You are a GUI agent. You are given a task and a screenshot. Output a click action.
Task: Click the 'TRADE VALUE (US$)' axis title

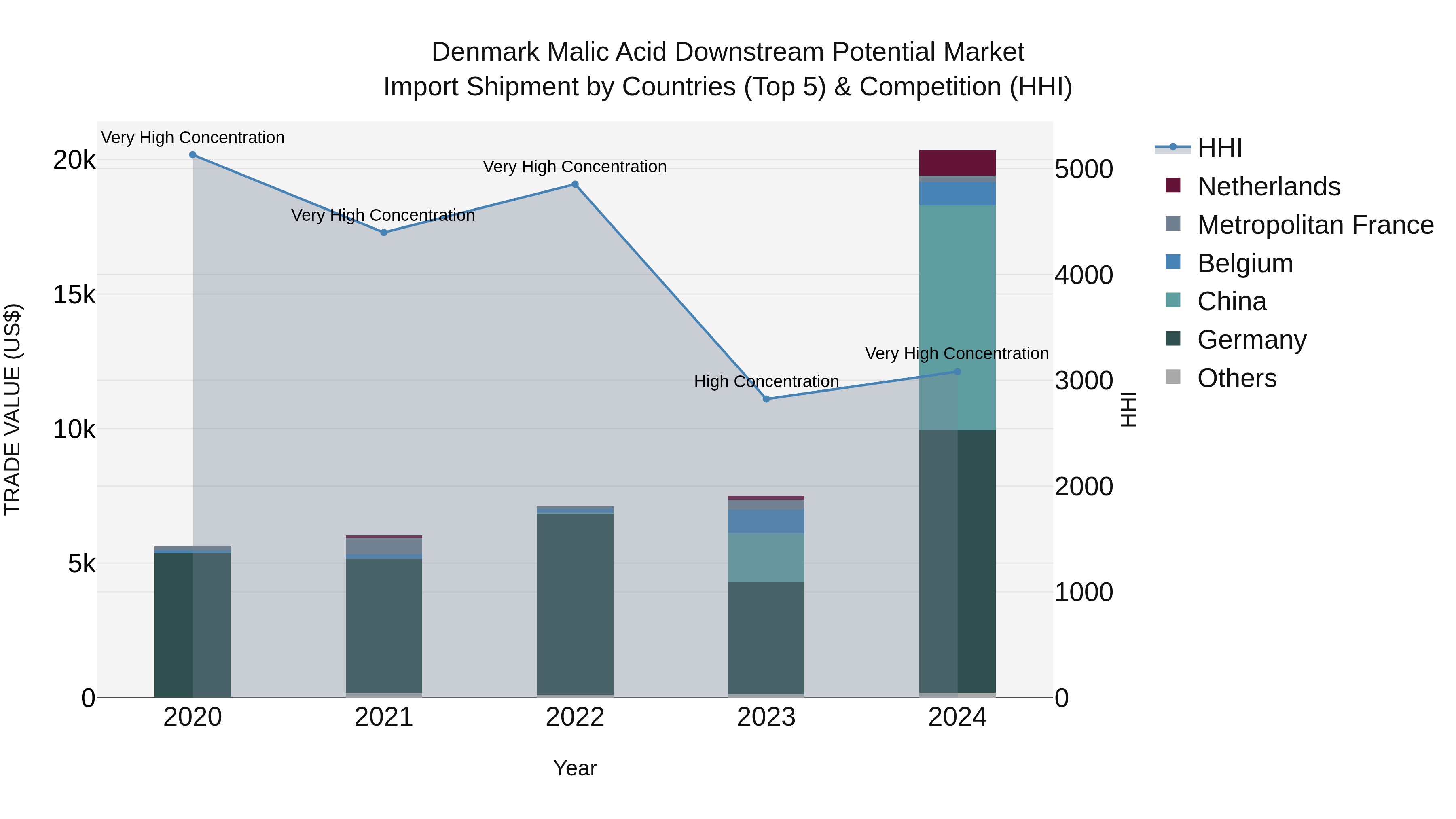[13, 409]
